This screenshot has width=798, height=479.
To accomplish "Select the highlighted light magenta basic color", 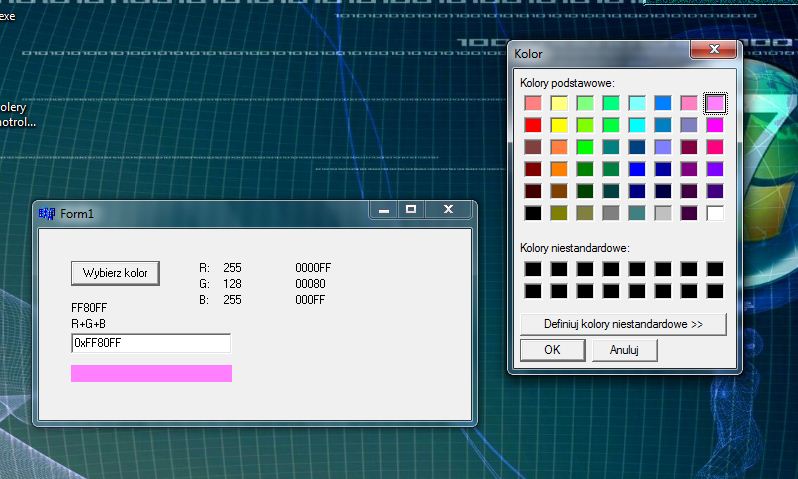I will coord(715,103).
